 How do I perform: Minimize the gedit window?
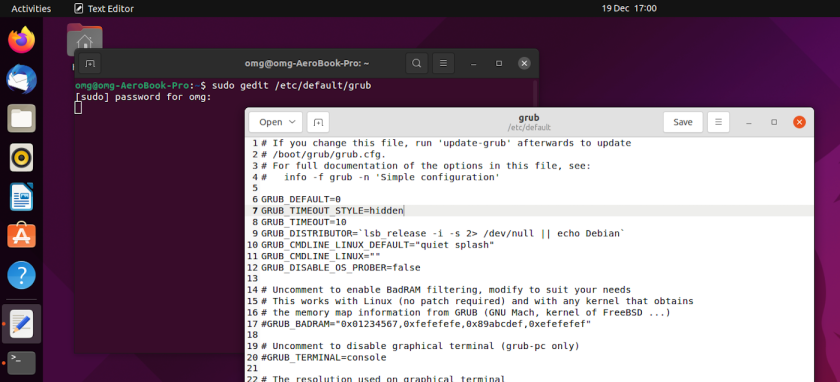[748, 122]
